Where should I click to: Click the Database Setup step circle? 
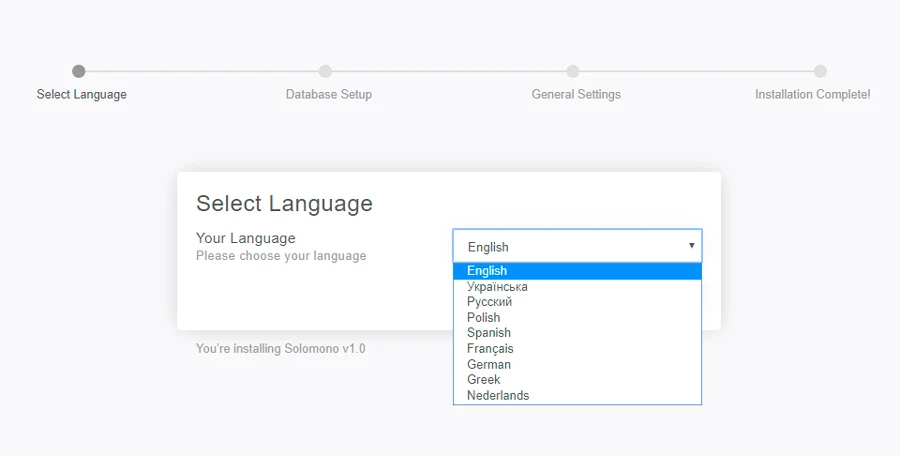coord(325,71)
